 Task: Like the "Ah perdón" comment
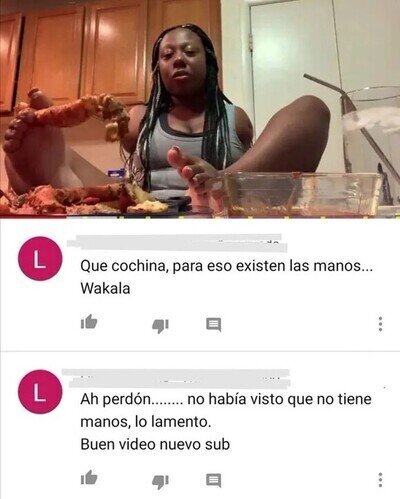[89, 478]
